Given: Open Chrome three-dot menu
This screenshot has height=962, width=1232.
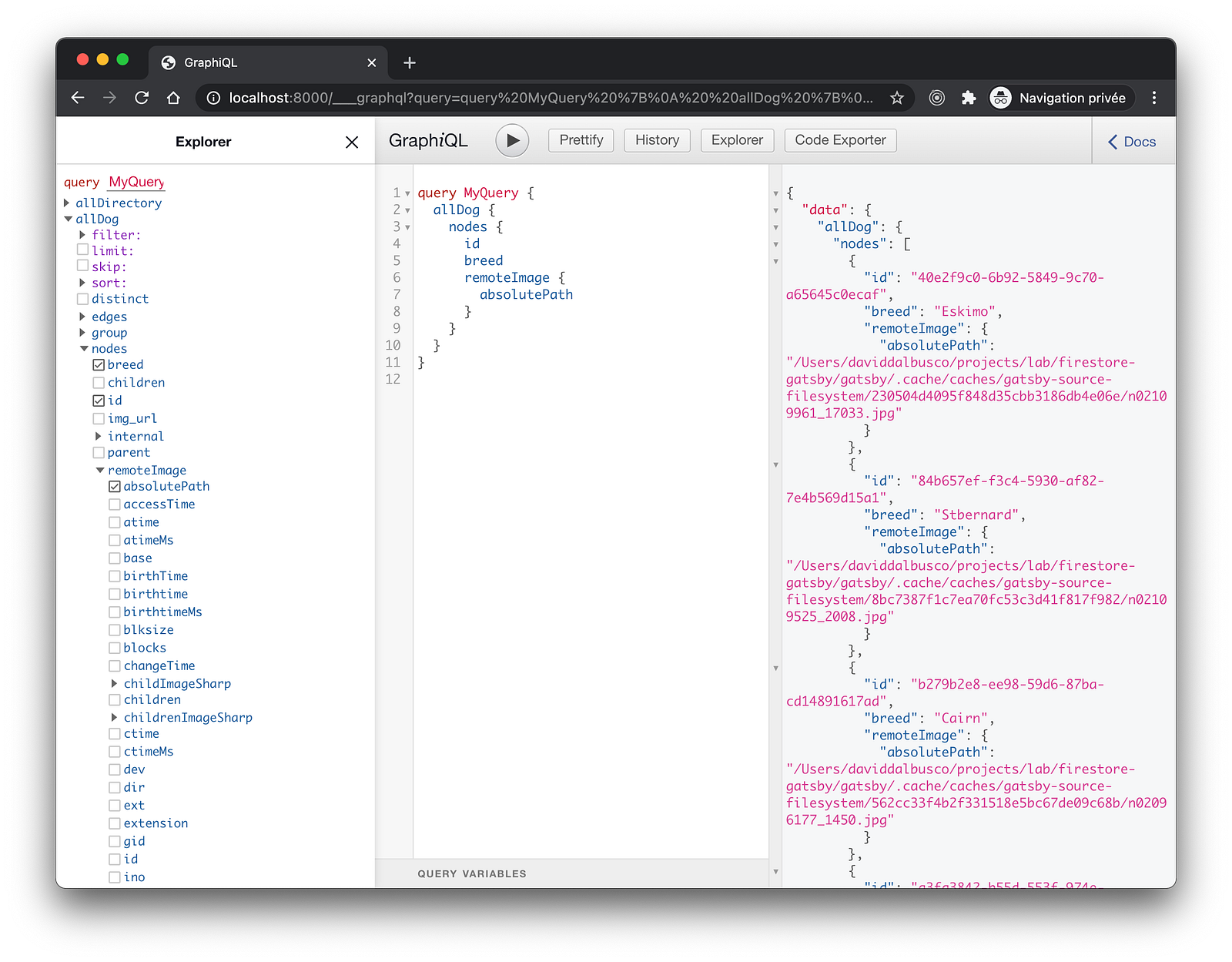Looking at the screenshot, I should click(x=1153, y=98).
